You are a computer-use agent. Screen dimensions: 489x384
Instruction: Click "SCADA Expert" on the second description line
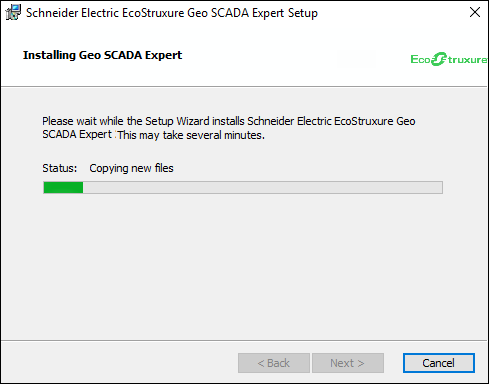[77, 134]
